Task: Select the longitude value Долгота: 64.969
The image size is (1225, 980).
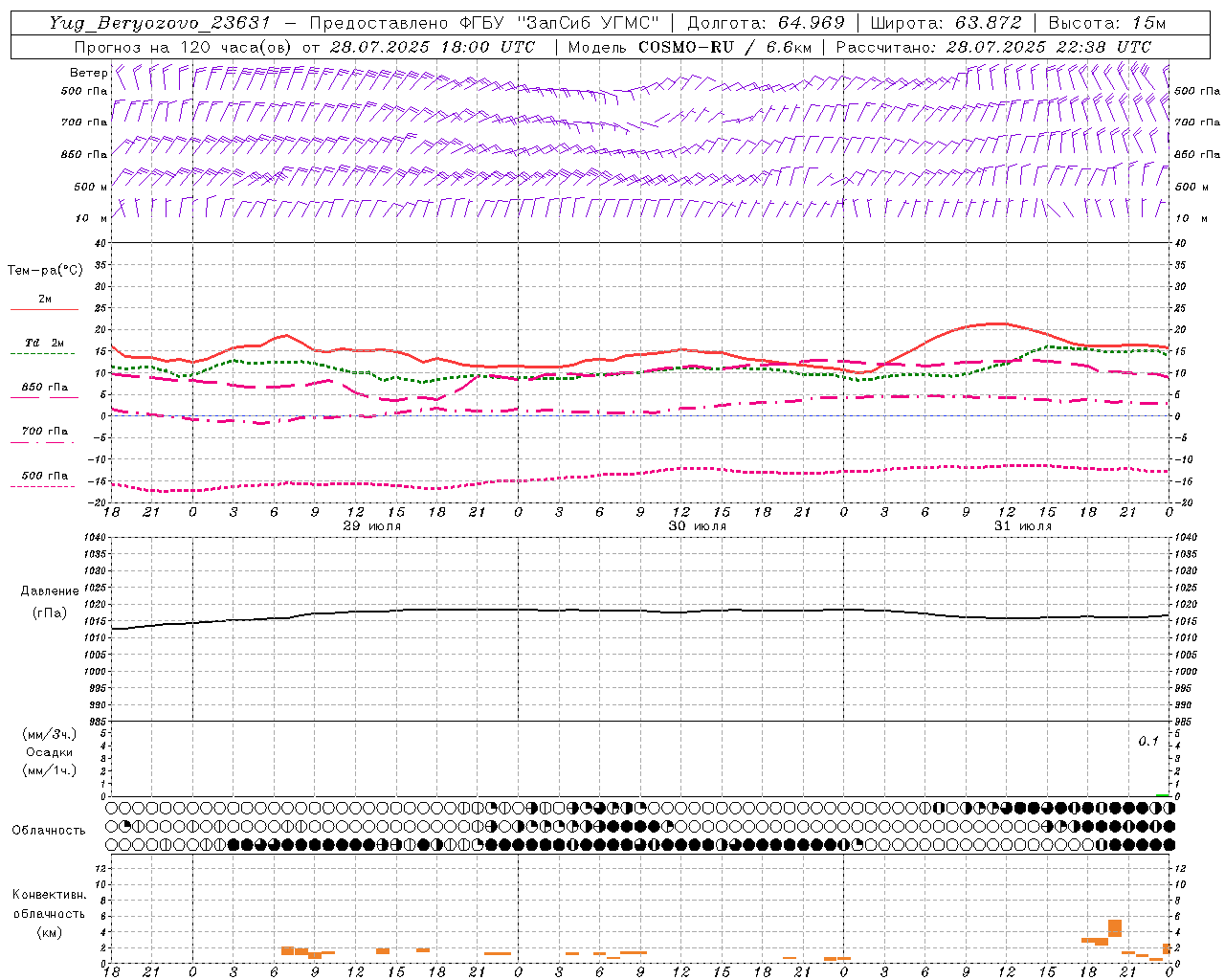Action: 767,23
